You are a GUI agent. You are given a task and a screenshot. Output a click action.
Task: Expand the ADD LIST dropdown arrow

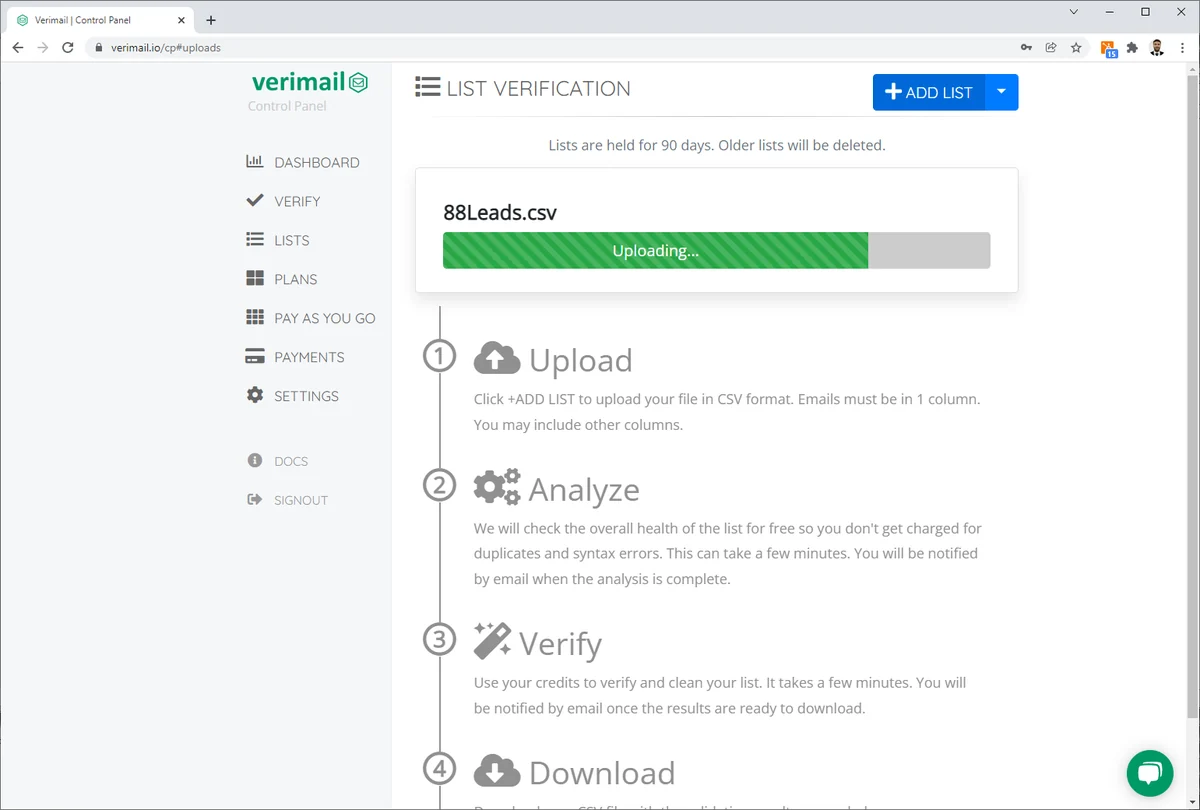pyautogui.click(x=1002, y=92)
